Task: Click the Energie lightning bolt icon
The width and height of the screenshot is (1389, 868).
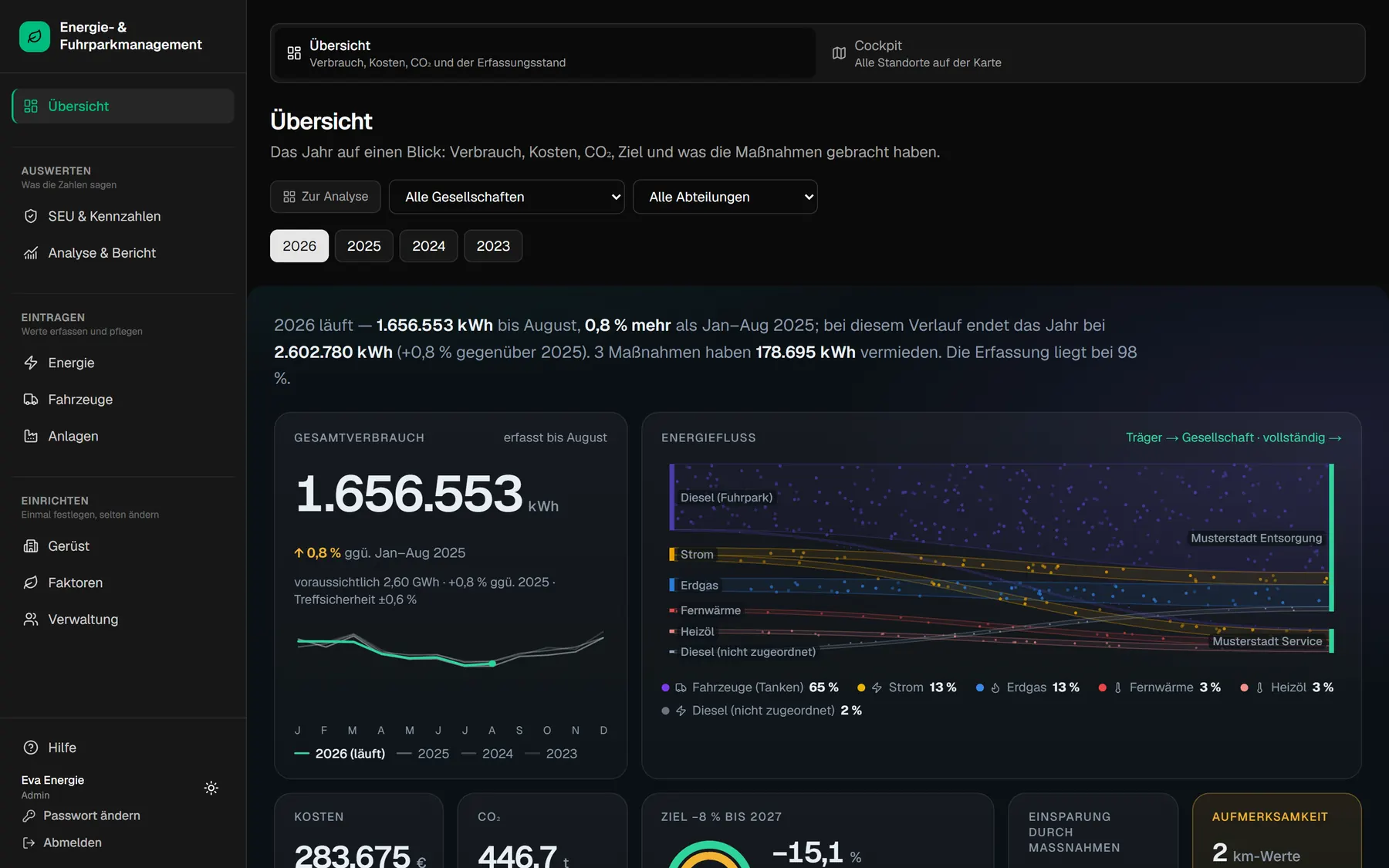Action: [31, 363]
